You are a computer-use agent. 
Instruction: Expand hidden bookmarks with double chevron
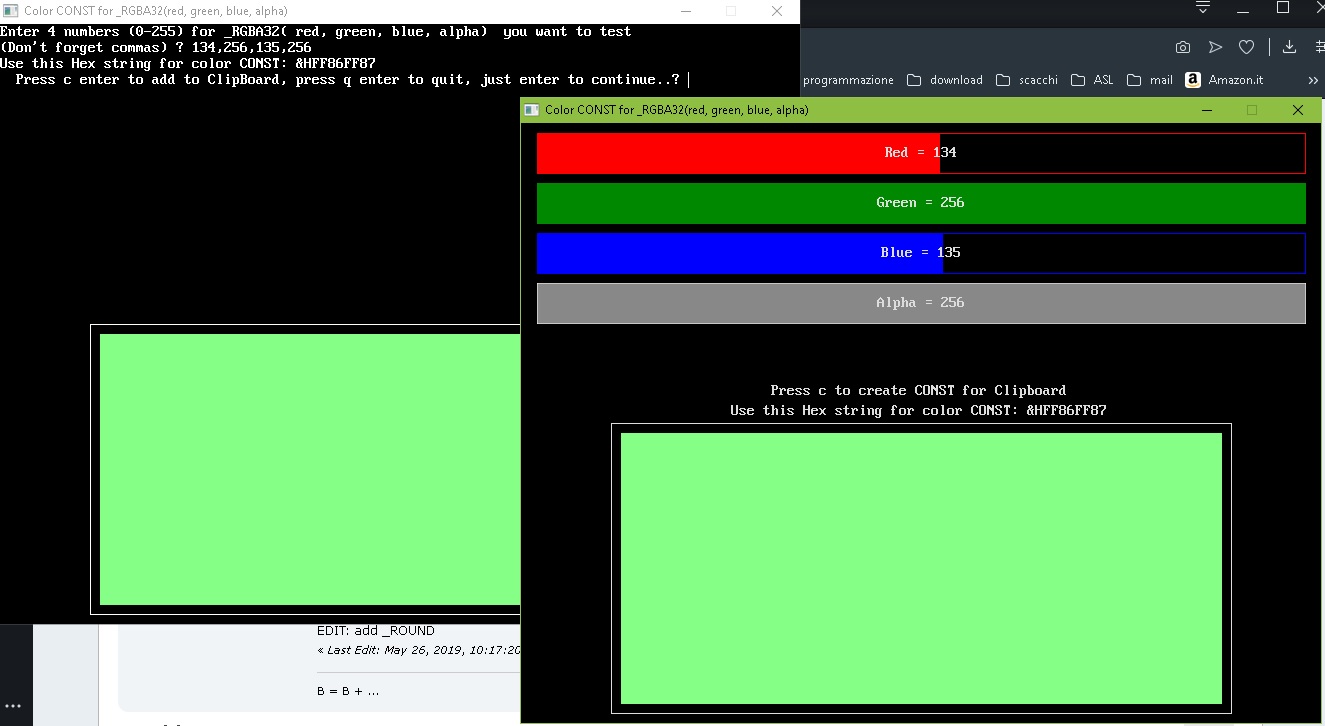pyautogui.click(x=1313, y=80)
